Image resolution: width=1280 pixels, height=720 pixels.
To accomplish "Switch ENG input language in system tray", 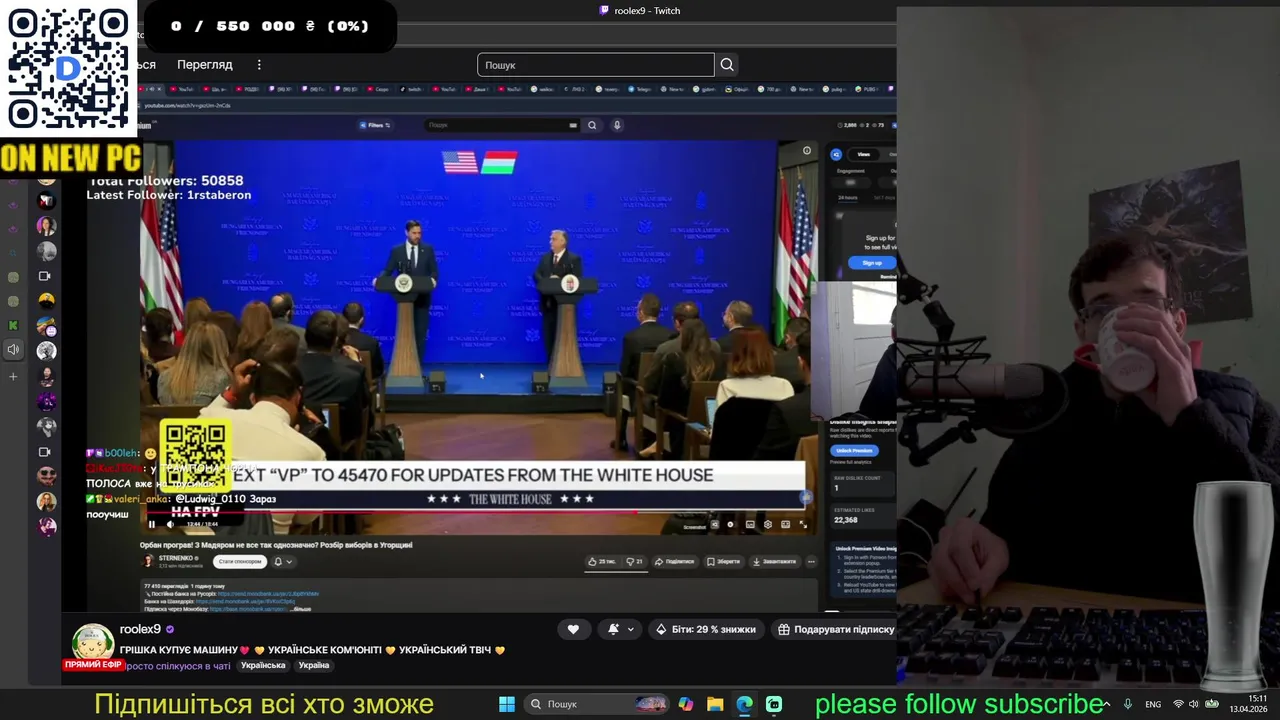I will [x=1153, y=704].
